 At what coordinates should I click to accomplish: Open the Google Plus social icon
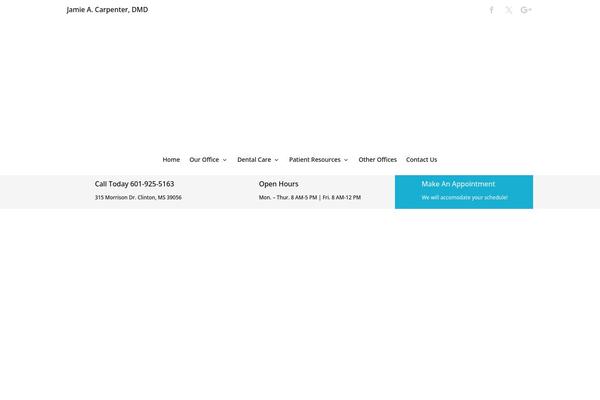tap(526, 10)
